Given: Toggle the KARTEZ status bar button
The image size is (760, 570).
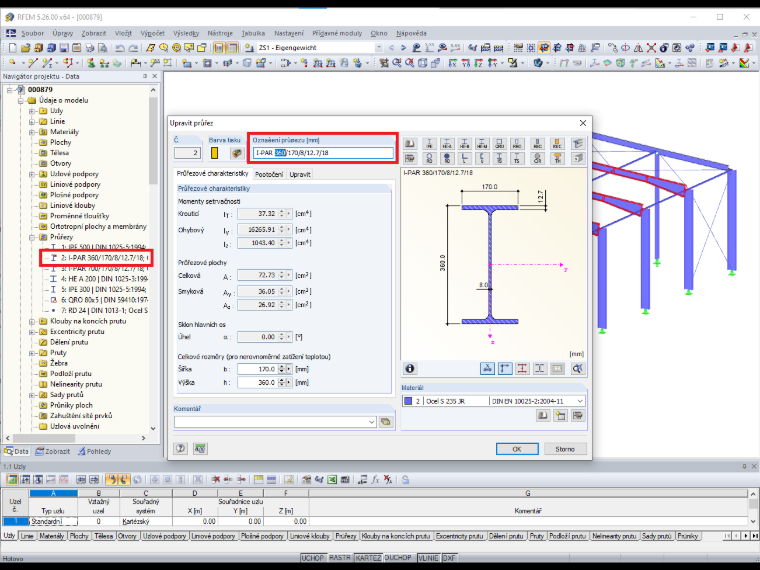Looking at the screenshot, I should point(368,558).
